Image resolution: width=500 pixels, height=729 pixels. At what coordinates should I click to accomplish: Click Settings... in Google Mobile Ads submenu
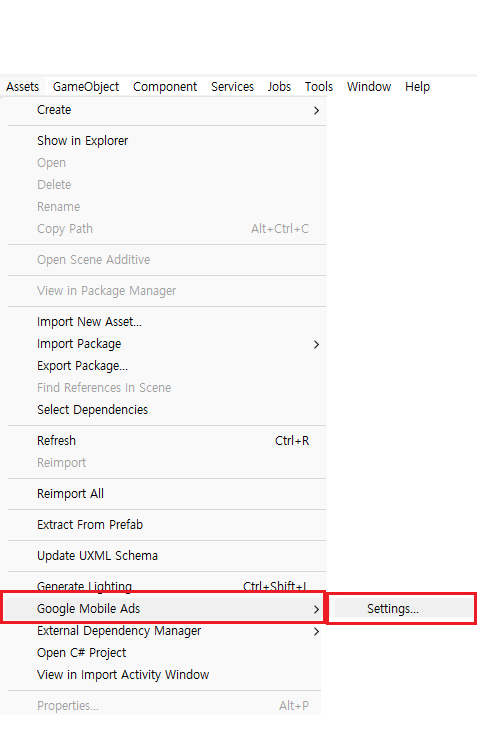click(x=403, y=609)
